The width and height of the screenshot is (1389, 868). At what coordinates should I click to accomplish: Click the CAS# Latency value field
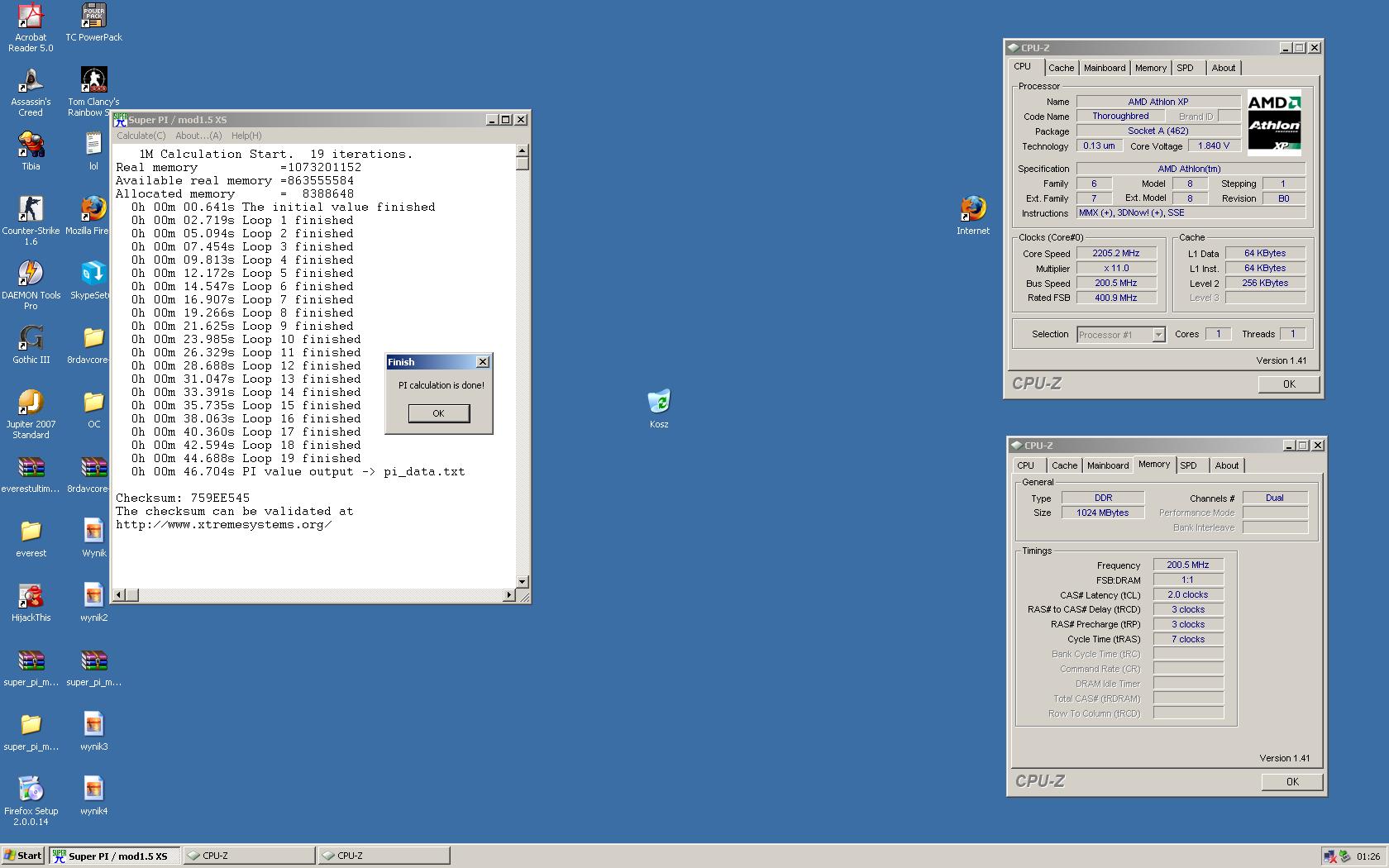1188,595
